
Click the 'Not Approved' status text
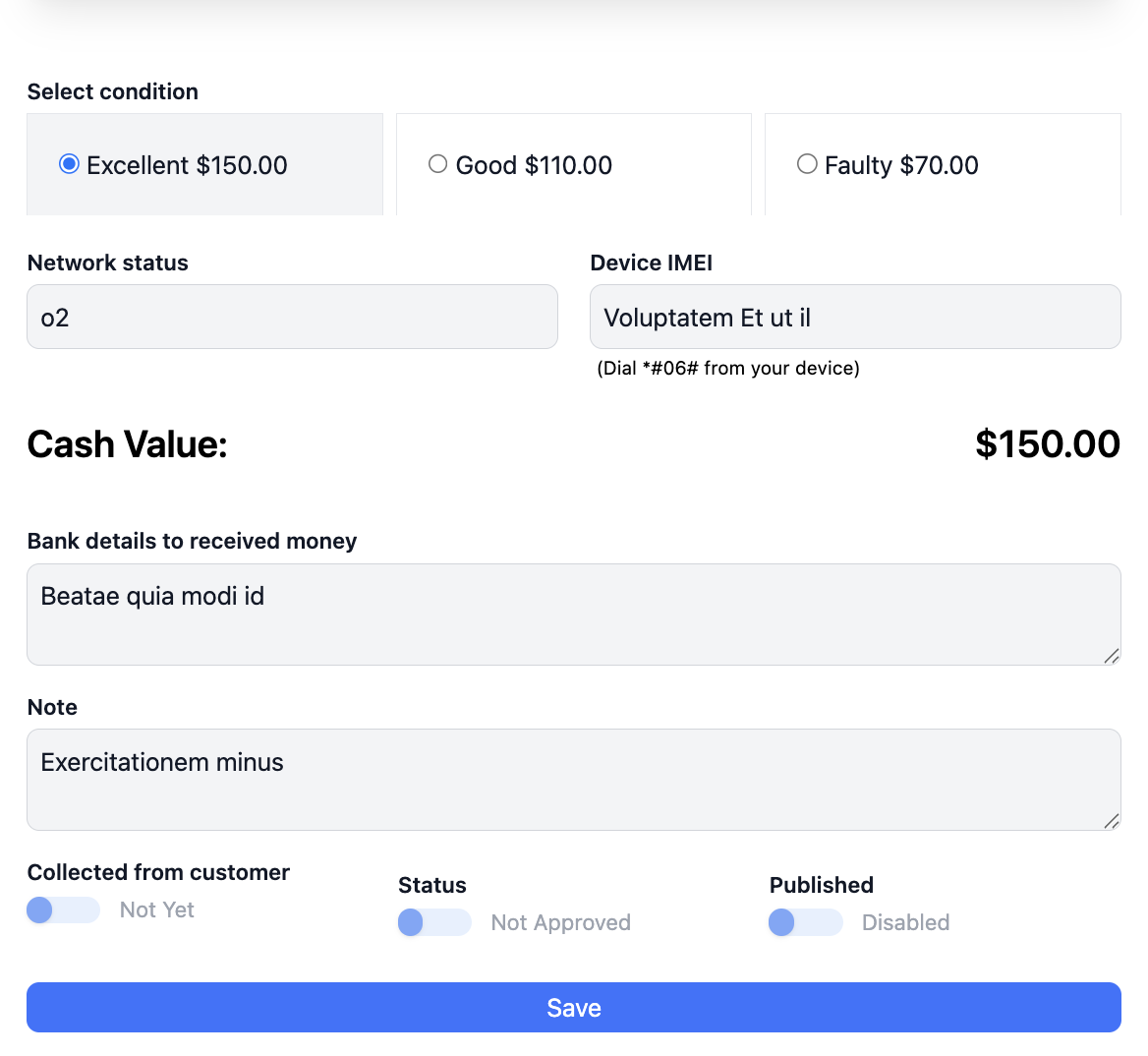(x=560, y=922)
